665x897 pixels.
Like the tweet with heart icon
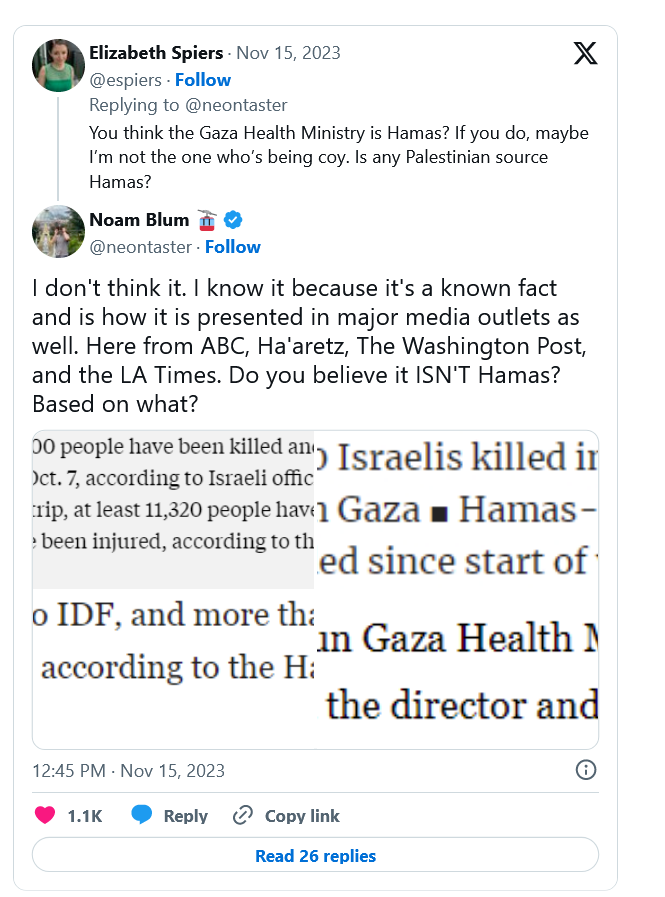[45, 816]
